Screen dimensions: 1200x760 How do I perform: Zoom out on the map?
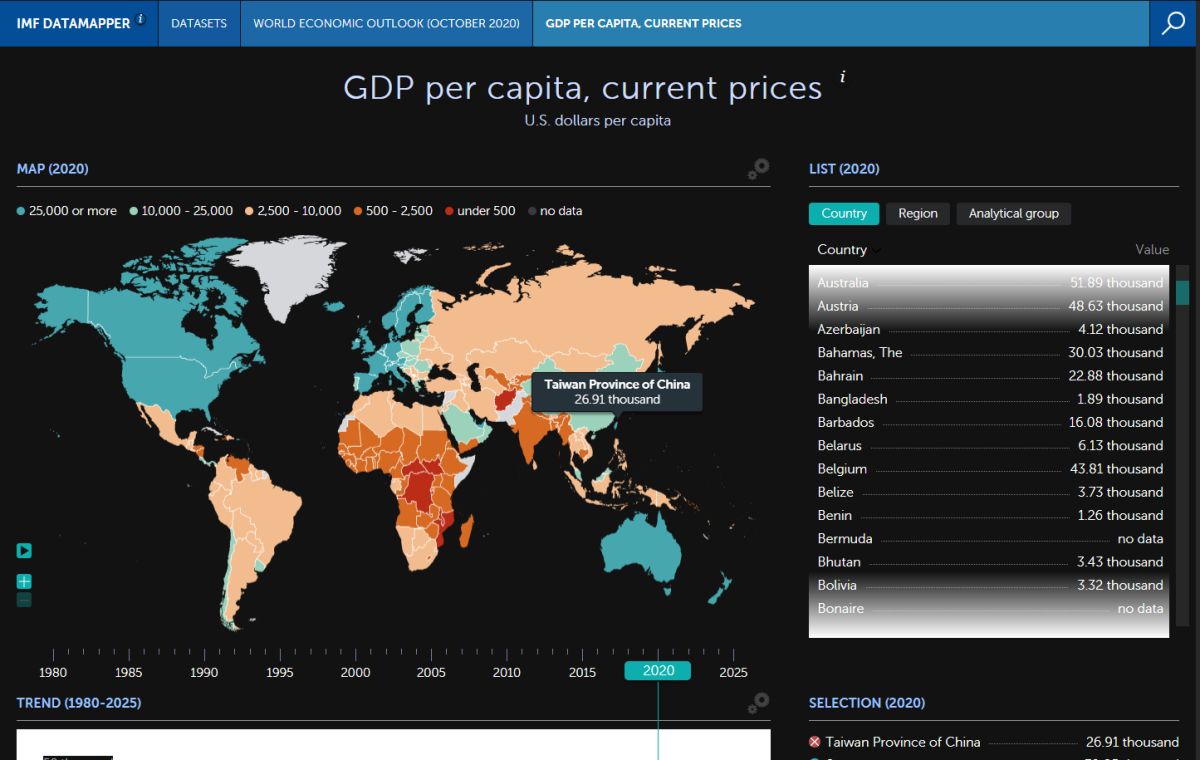(x=24, y=599)
